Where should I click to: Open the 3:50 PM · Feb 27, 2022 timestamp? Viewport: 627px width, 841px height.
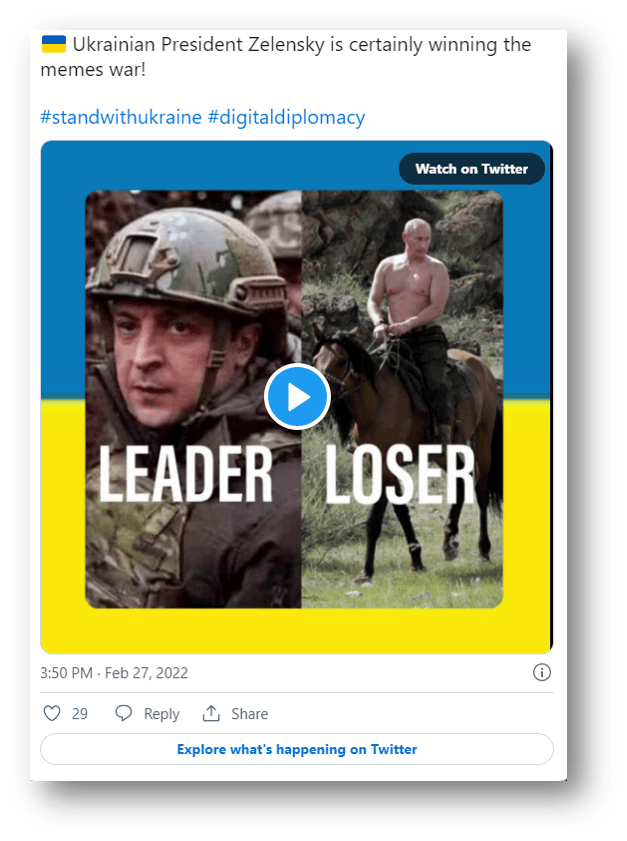[114, 673]
